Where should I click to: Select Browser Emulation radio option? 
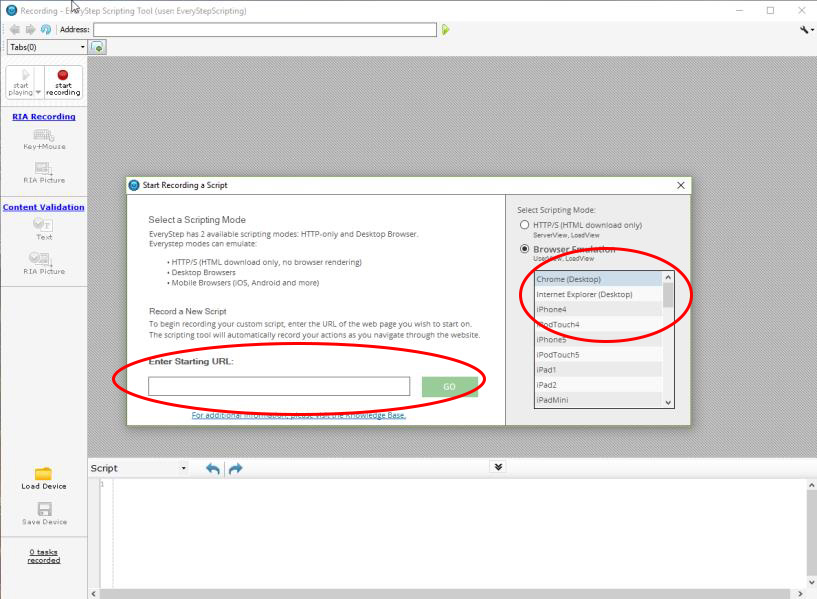pos(524,249)
